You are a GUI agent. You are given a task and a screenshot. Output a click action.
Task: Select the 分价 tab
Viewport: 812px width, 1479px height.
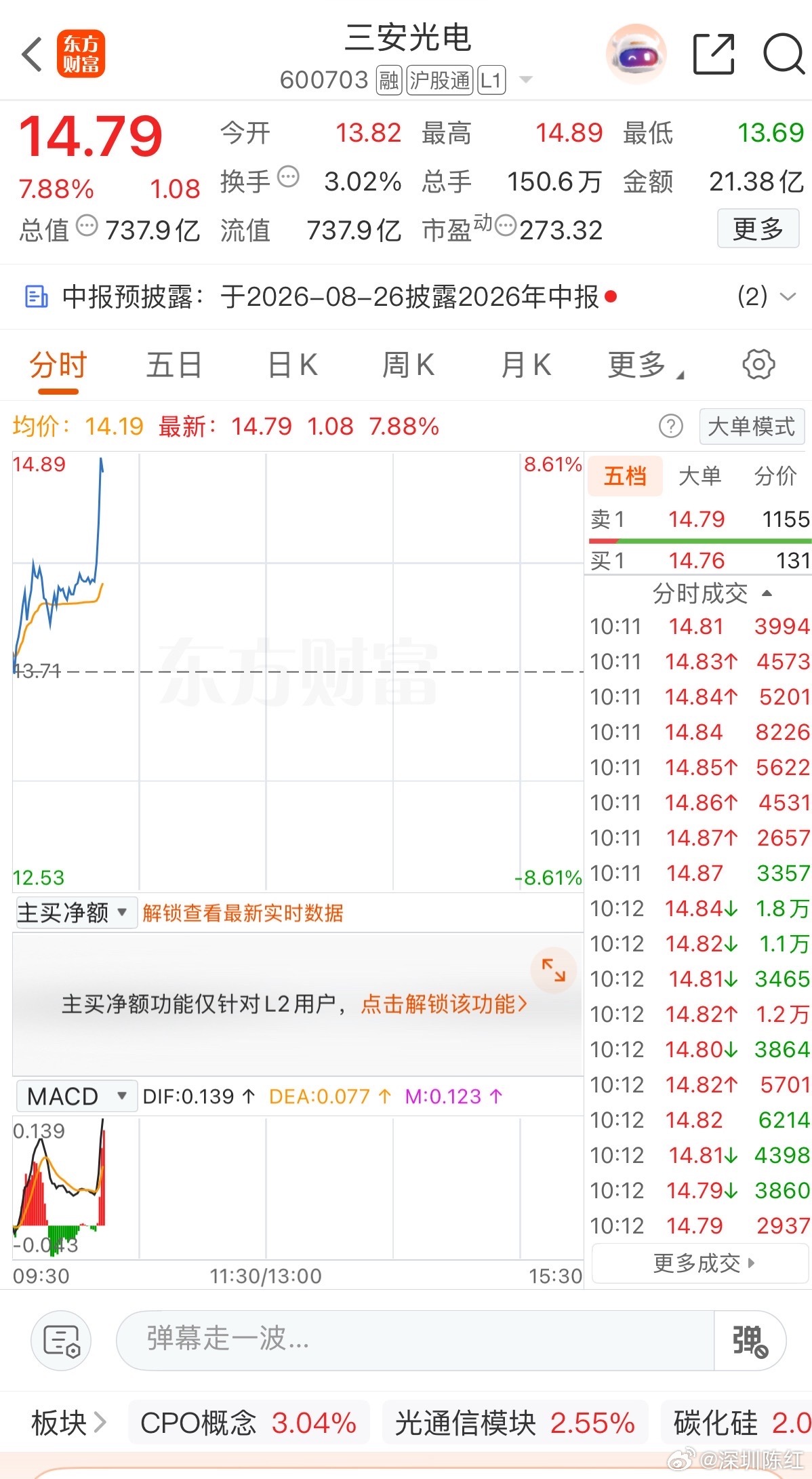(775, 476)
